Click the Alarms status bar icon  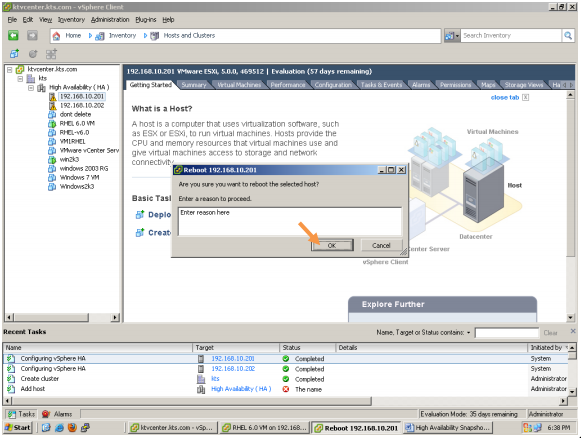(x=46, y=414)
